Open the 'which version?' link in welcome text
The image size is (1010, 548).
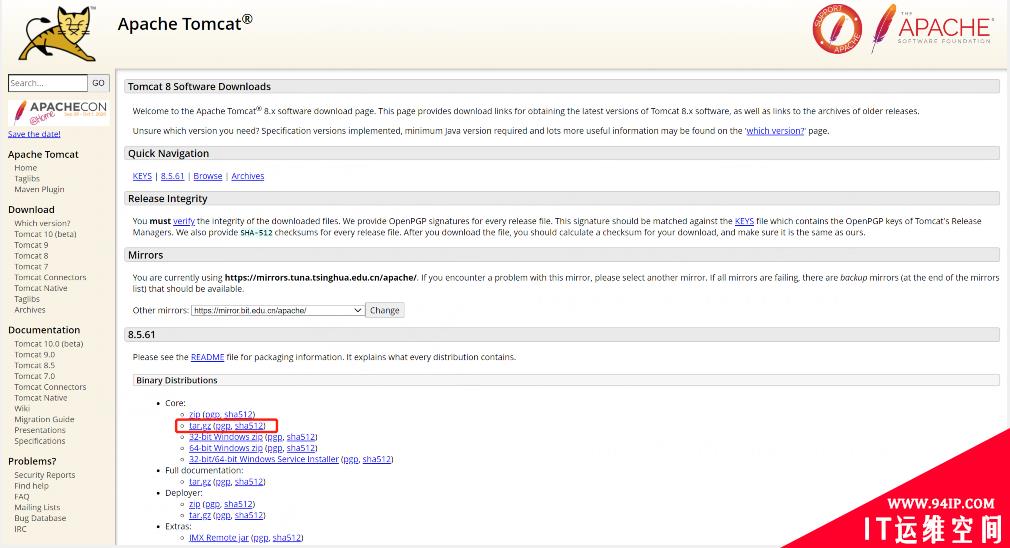(776, 131)
